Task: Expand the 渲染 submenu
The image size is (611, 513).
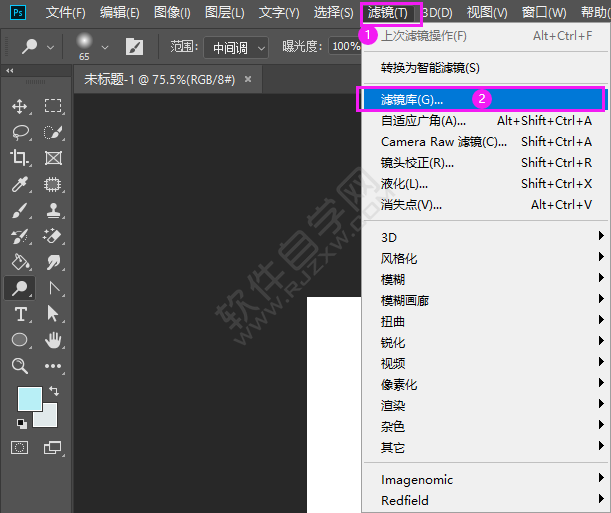Action: (x=486, y=405)
